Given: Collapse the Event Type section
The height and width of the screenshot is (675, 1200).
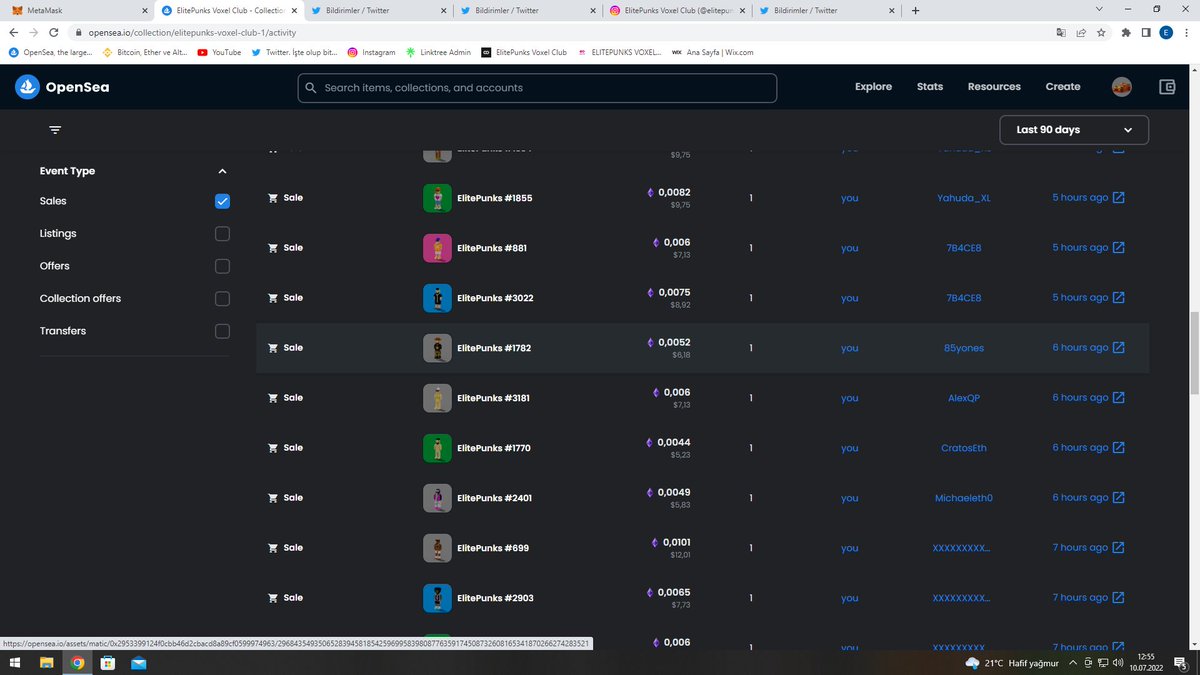Looking at the screenshot, I should pos(222,171).
